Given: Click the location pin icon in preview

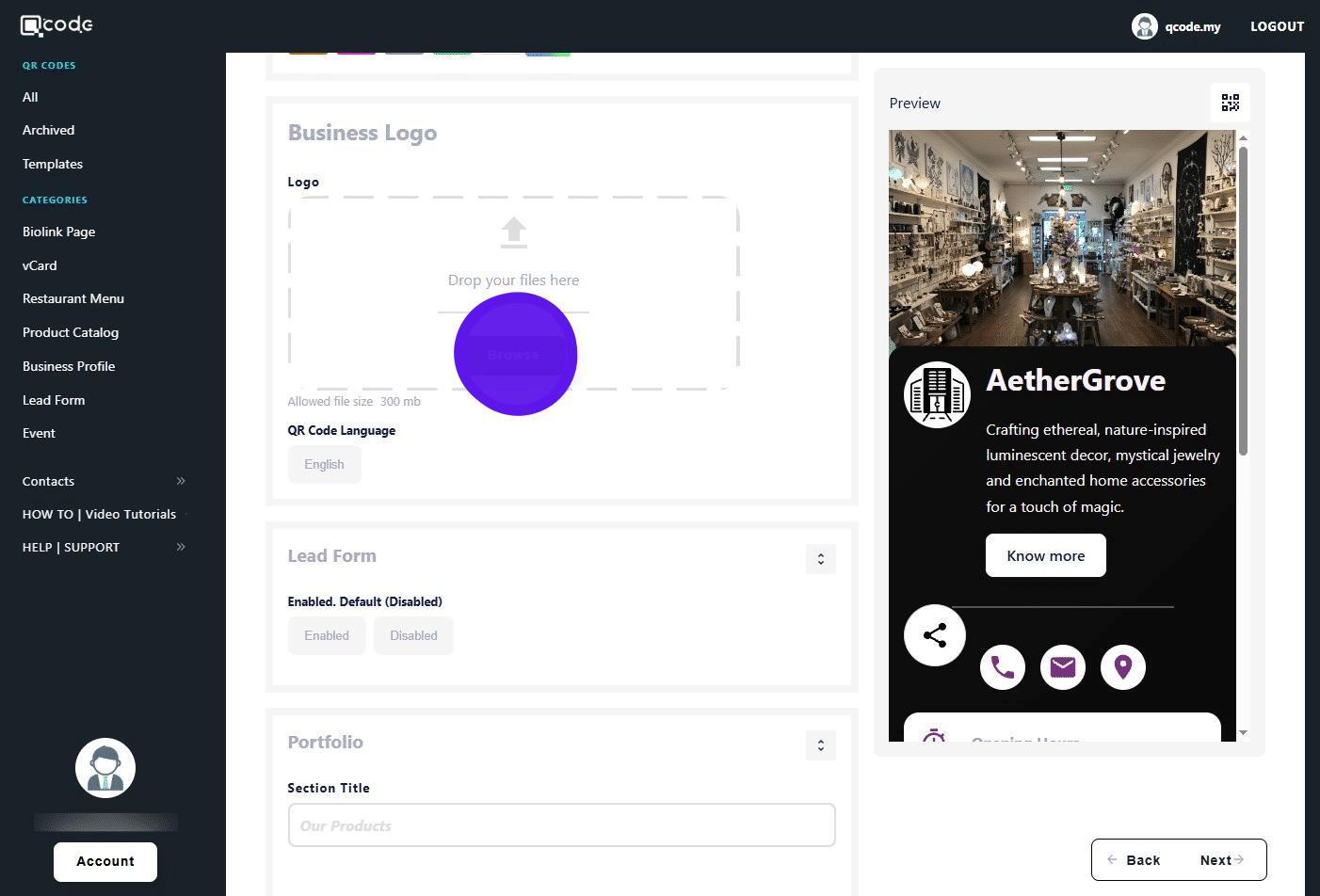Looking at the screenshot, I should [x=1122, y=667].
